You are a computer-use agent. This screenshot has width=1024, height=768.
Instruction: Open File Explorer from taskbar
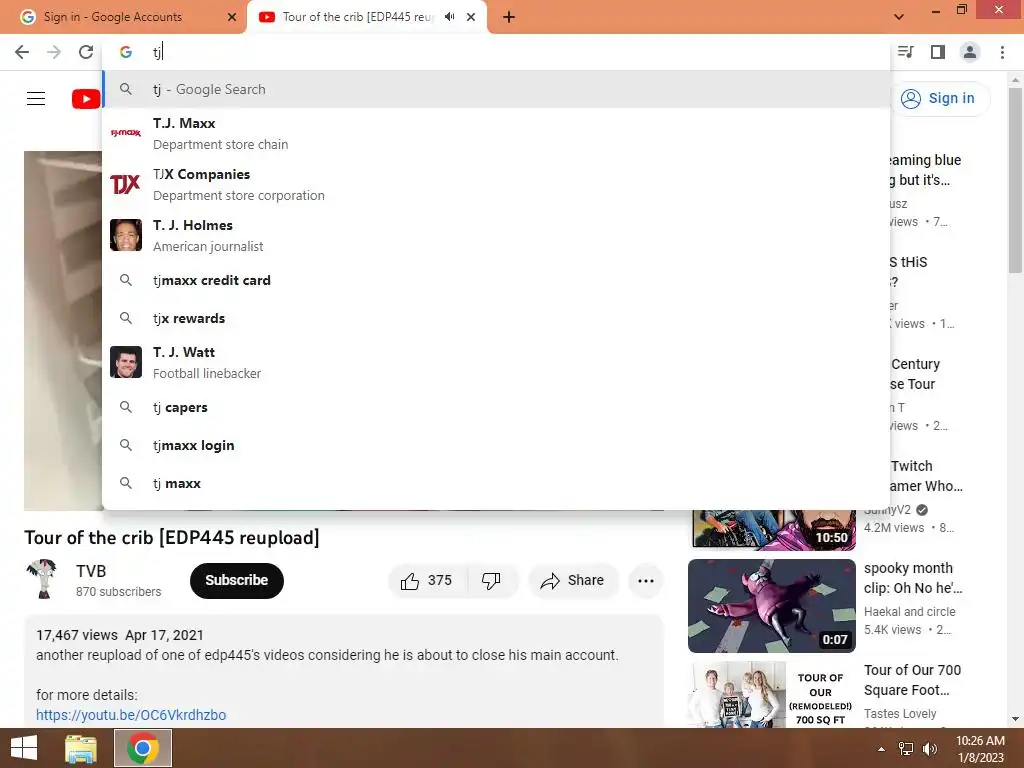pyautogui.click(x=81, y=748)
